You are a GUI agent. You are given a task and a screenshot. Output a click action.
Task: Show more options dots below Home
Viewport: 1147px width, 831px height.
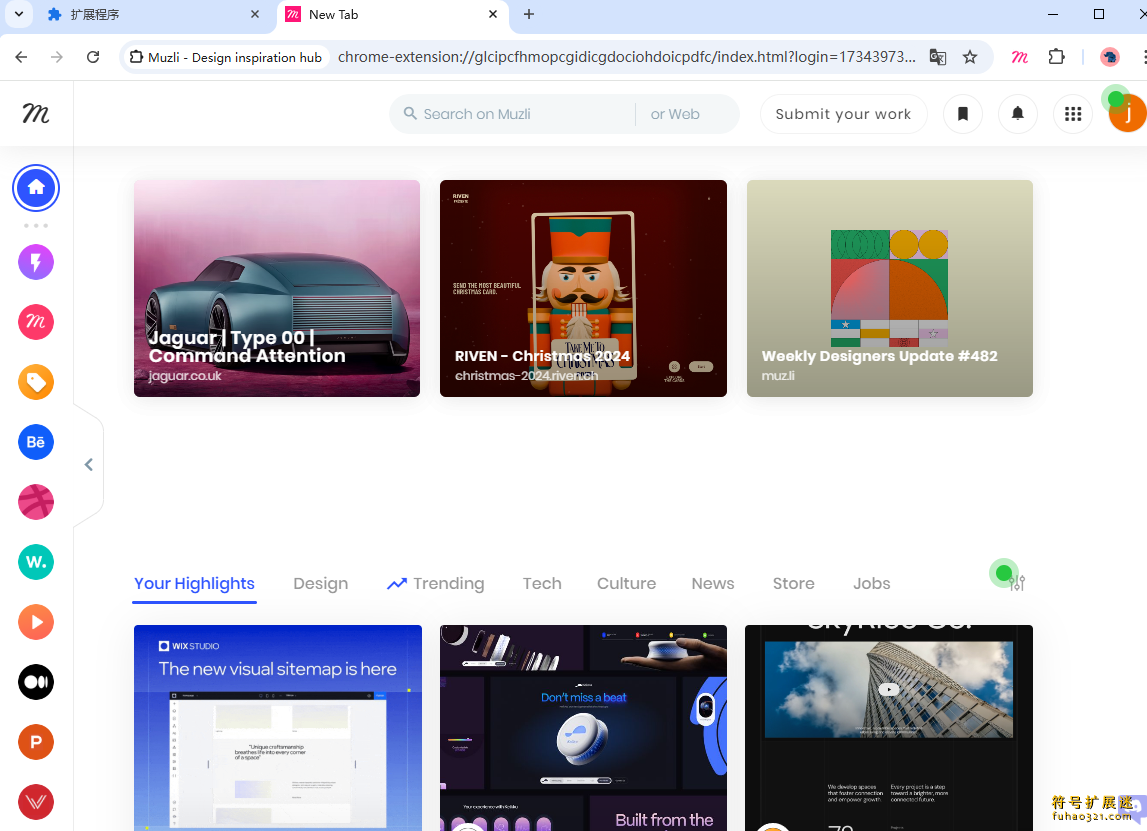[36, 225]
